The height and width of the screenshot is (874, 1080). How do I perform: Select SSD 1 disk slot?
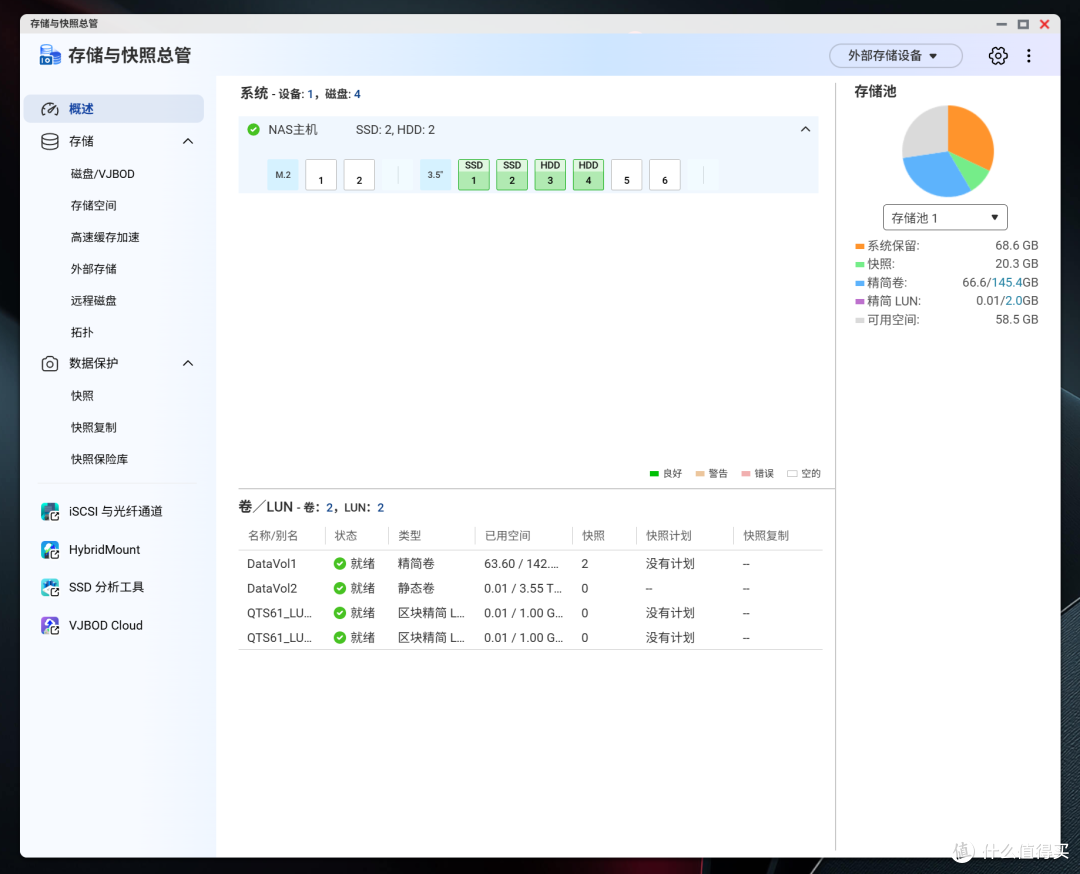coord(473,174)
